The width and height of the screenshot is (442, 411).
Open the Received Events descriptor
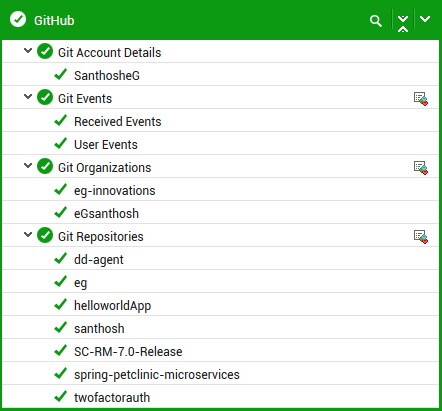pos(118,122)
